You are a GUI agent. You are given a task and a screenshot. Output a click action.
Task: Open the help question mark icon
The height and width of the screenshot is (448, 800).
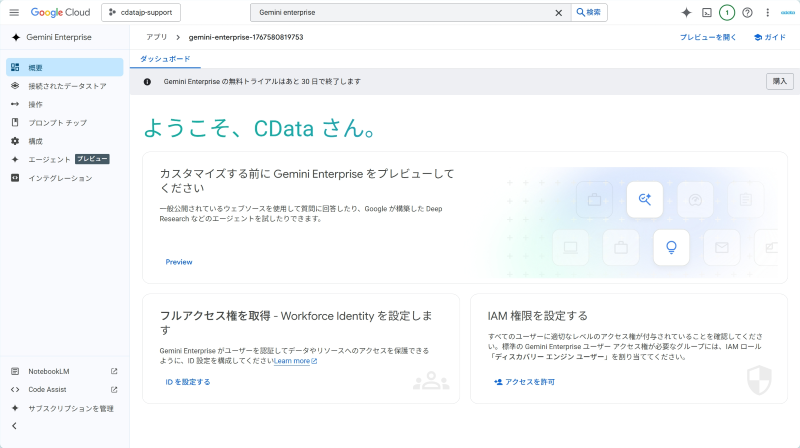click(747, 13)
